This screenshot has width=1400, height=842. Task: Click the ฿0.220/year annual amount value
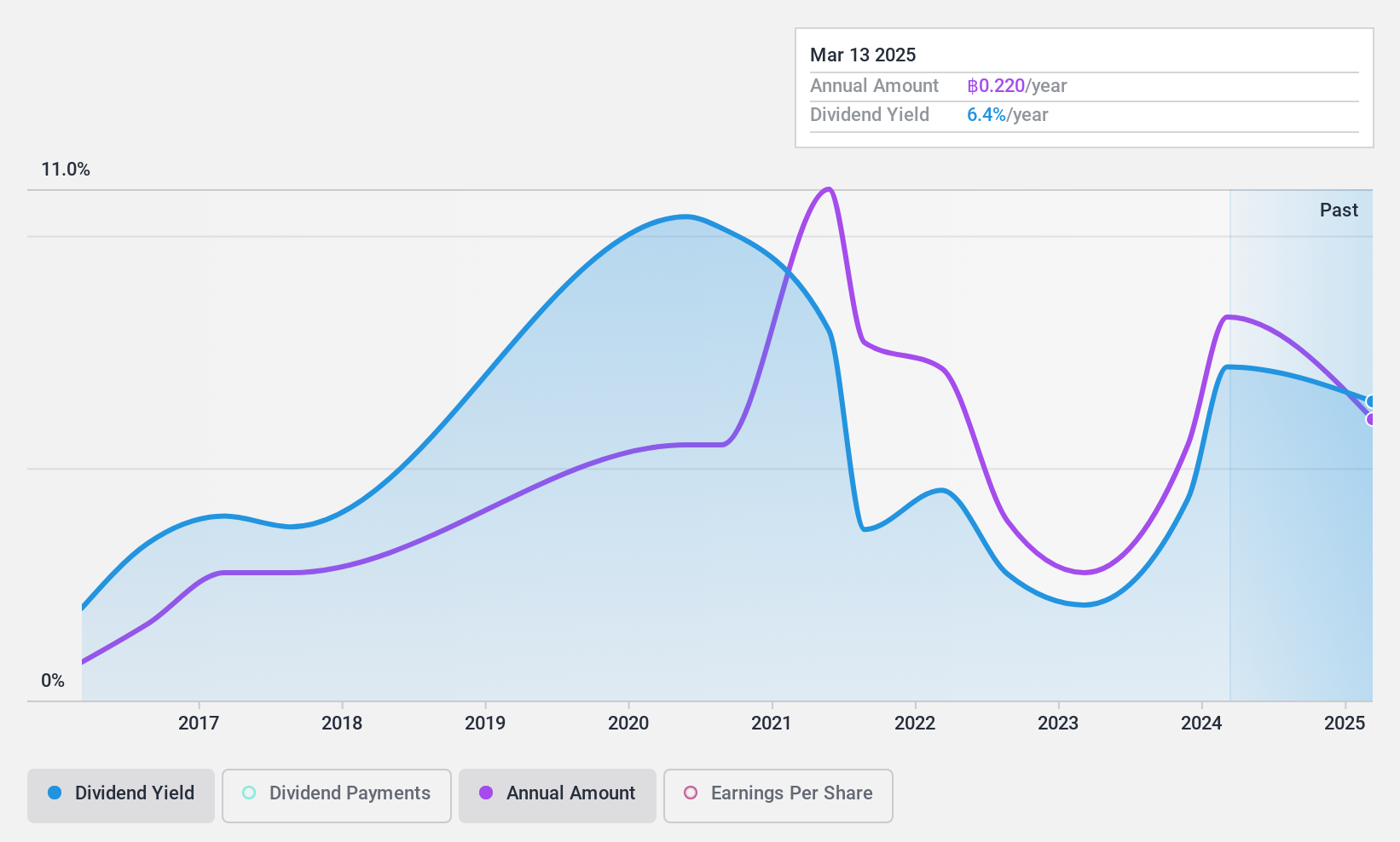coord(1017,86)
